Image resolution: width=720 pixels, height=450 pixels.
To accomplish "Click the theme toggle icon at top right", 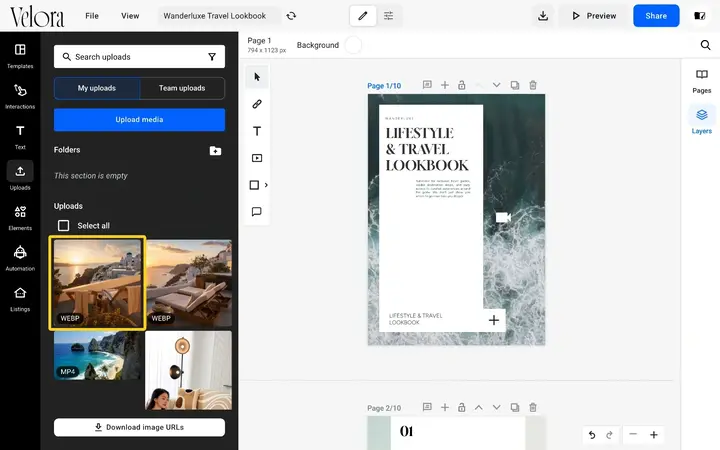I will 699,16.
